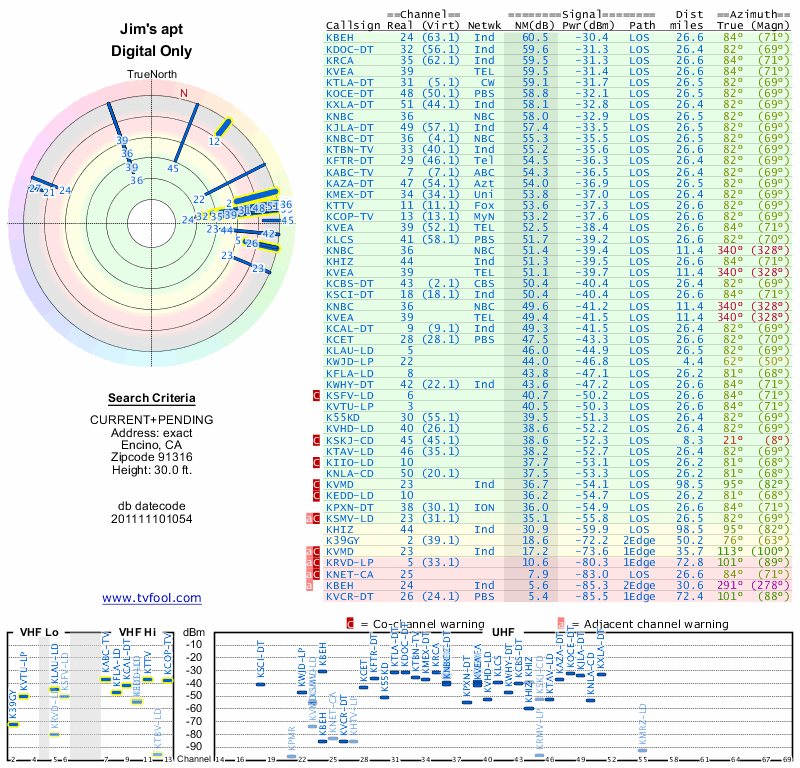Select KWJD-LP in the callsign table

click(x=350, y=362)
